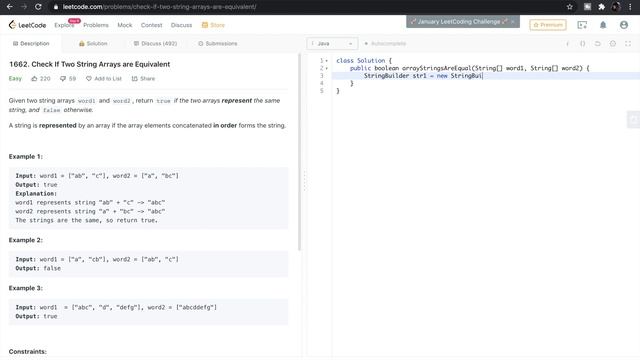
Task: Open the notifications bell
Action: 603,25
